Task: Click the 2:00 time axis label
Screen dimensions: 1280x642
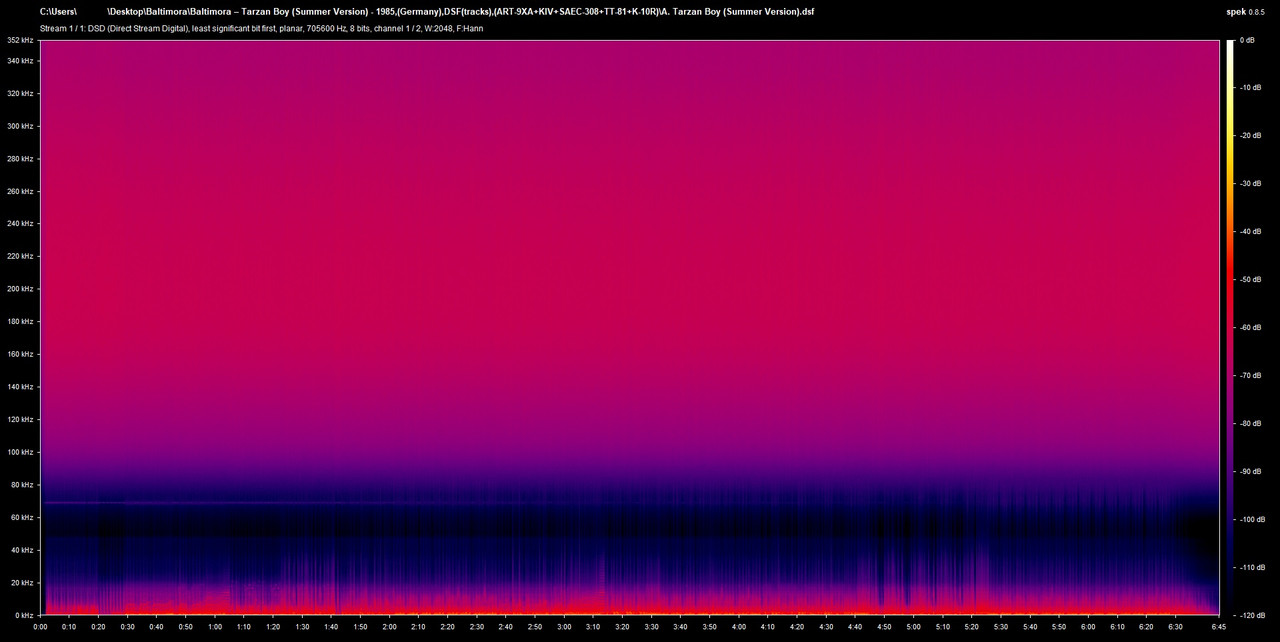Action: tap(390, 627)
